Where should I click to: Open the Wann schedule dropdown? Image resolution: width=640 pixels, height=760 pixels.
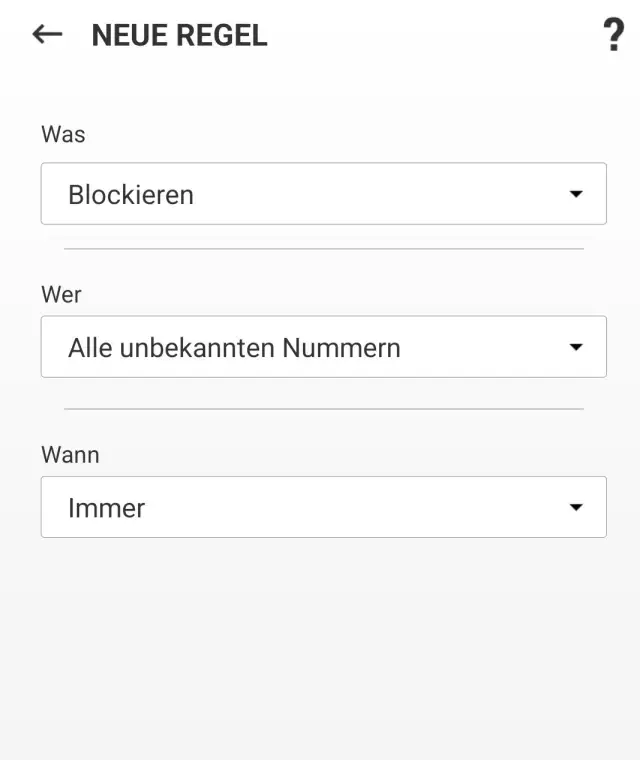coord(323,507)
